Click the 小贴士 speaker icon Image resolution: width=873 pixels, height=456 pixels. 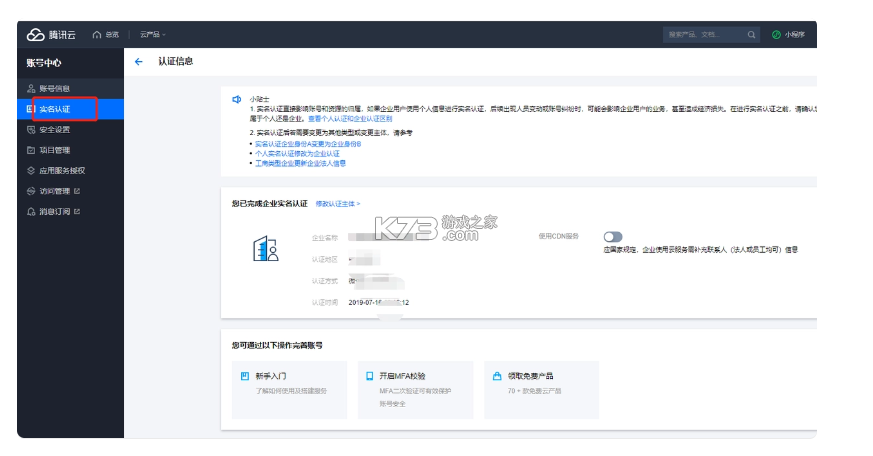(x=237, y=99)
